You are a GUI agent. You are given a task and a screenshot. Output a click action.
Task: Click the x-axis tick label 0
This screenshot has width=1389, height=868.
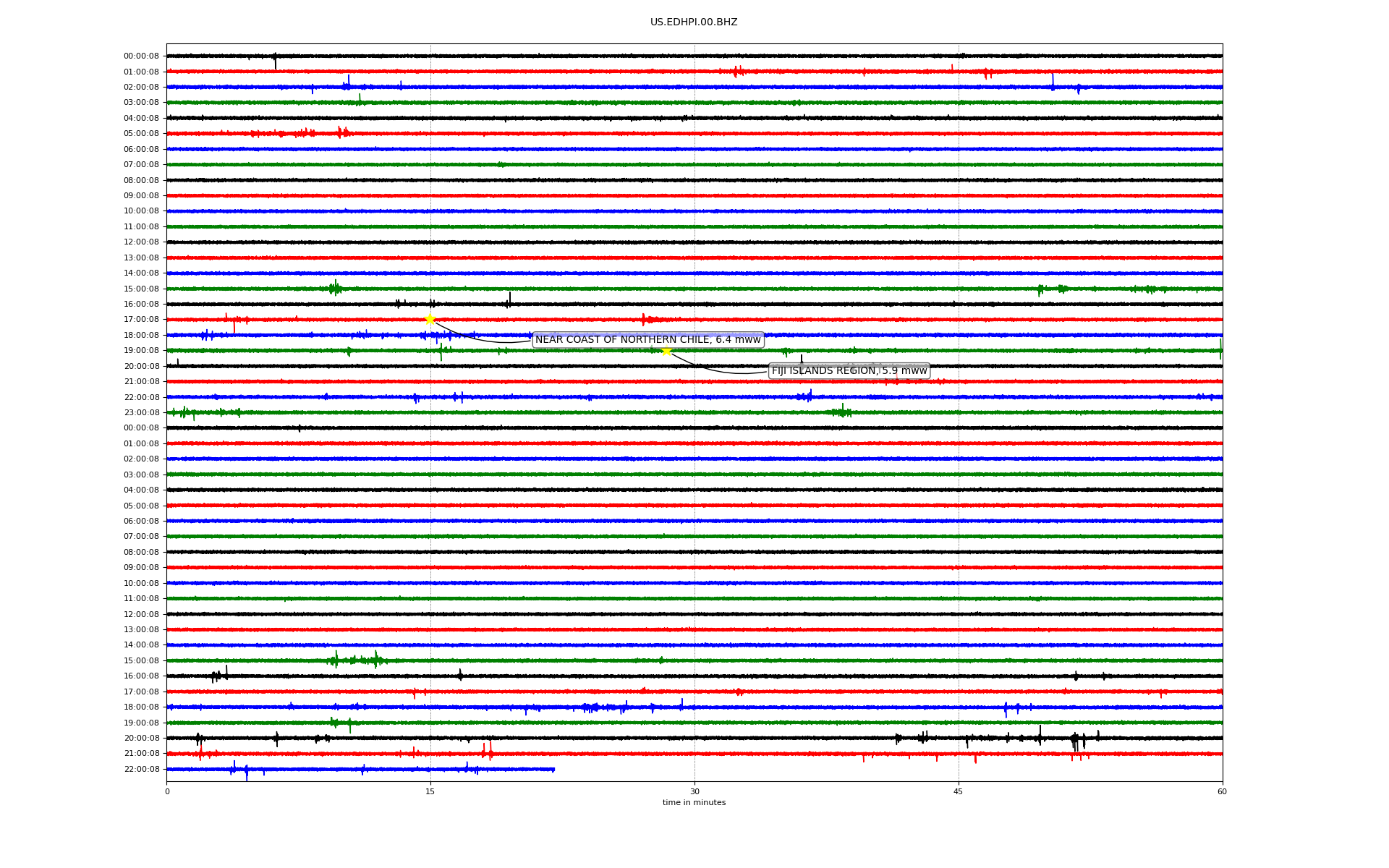coord(167,791)
